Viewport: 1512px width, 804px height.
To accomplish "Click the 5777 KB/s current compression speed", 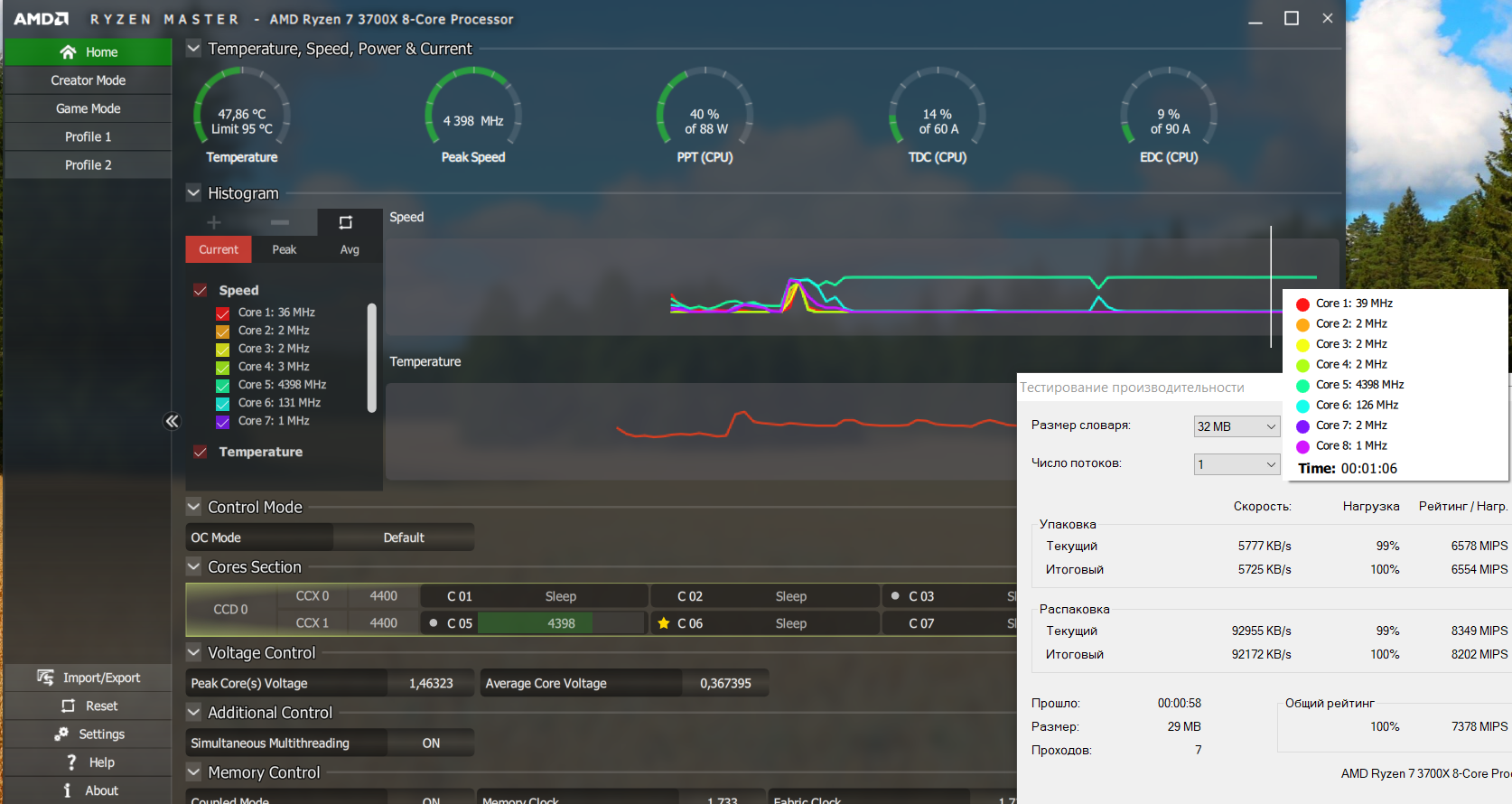I will 1265,546.
